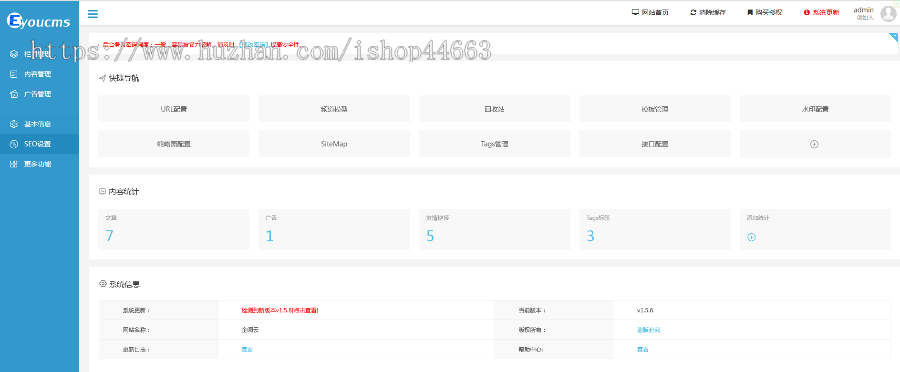Click the Eyoucms logo
This screenshot has height=372, width=900.
(38, 22)
